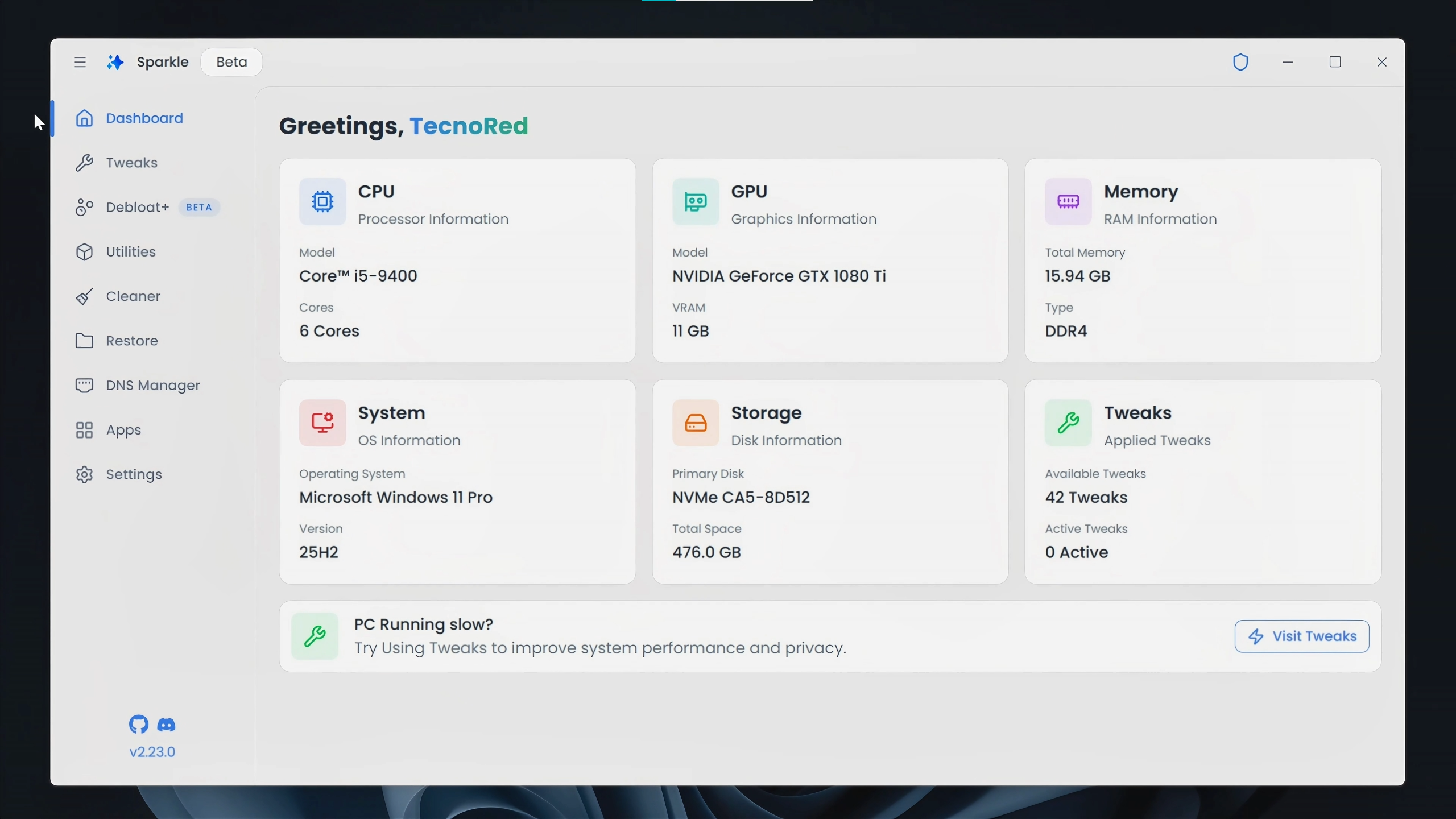Click the 11 GB VRAM value
This screenshot has width=1456, height=819.
(690, 331)
